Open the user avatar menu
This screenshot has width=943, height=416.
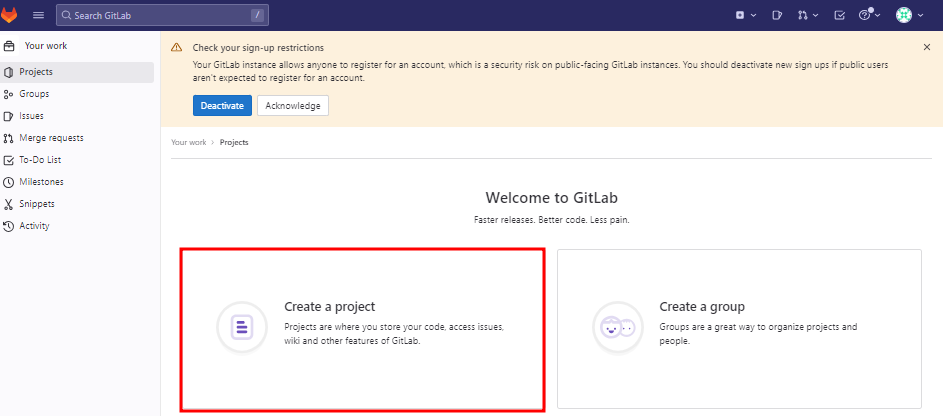tap(909, 15)
